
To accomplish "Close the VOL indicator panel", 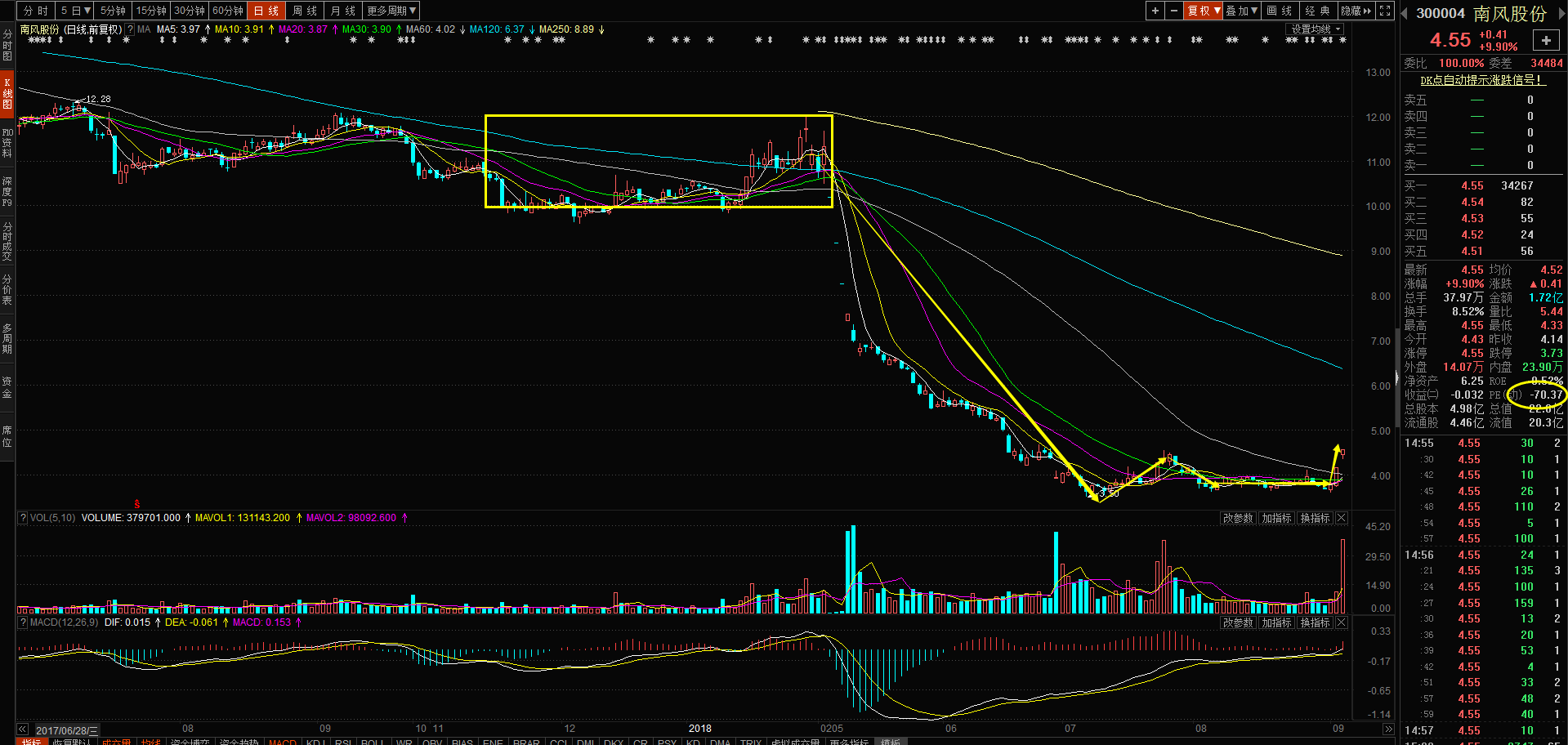I will click(1341, 518).
